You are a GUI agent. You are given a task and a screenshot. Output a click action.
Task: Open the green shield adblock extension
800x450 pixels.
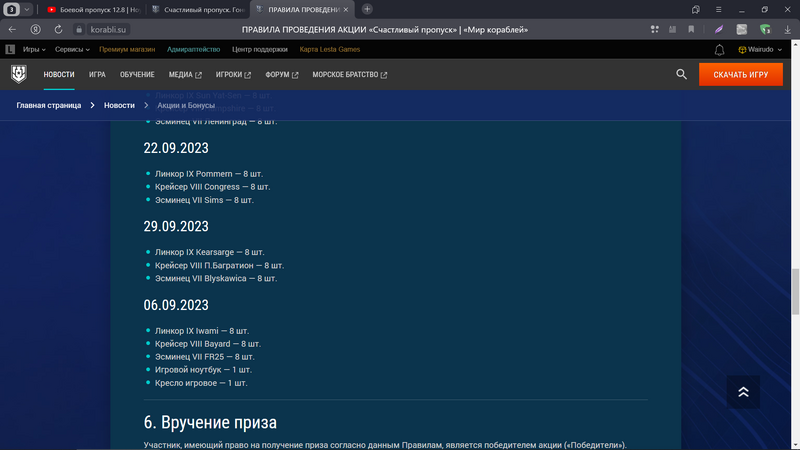(x=765, y=30)
